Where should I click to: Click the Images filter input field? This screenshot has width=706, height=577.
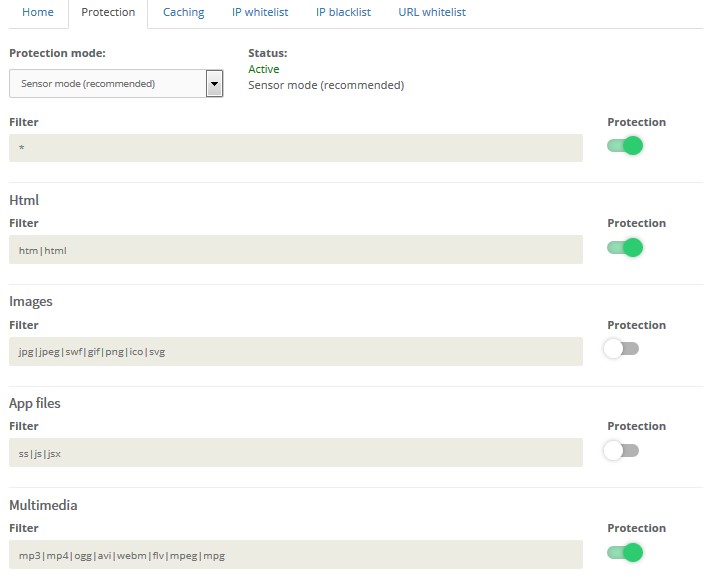(295, 351)
